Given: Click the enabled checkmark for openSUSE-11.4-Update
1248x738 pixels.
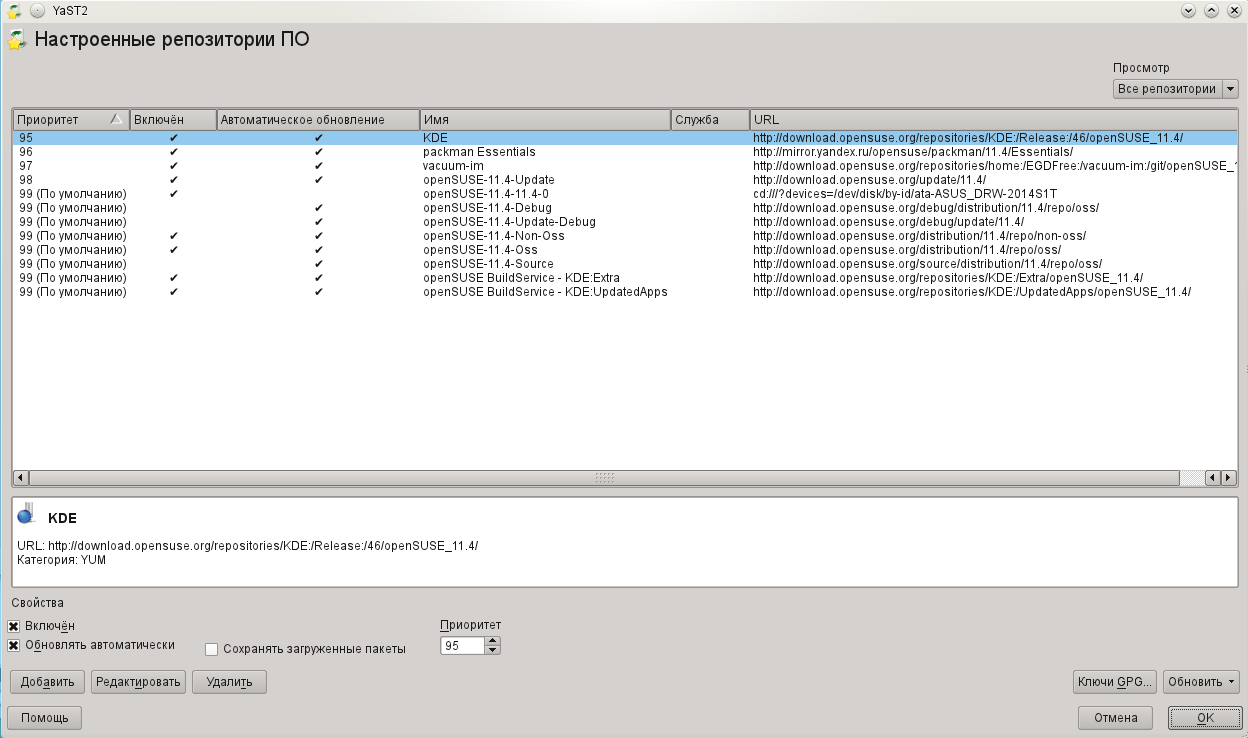Looking at the screenshot, I should click(174, 180).
